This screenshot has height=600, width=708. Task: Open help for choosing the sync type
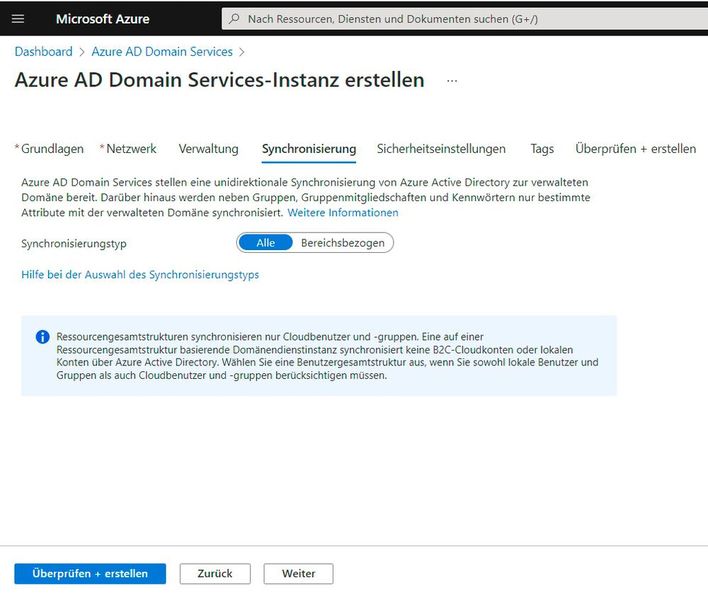pos(140,274)
